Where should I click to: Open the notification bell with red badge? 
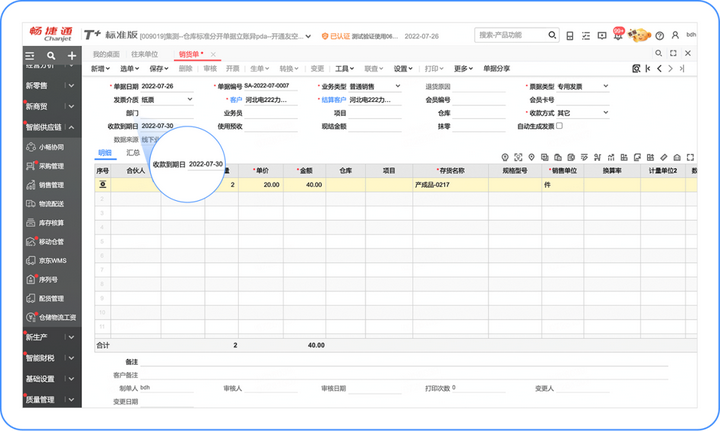click(618, 34)
